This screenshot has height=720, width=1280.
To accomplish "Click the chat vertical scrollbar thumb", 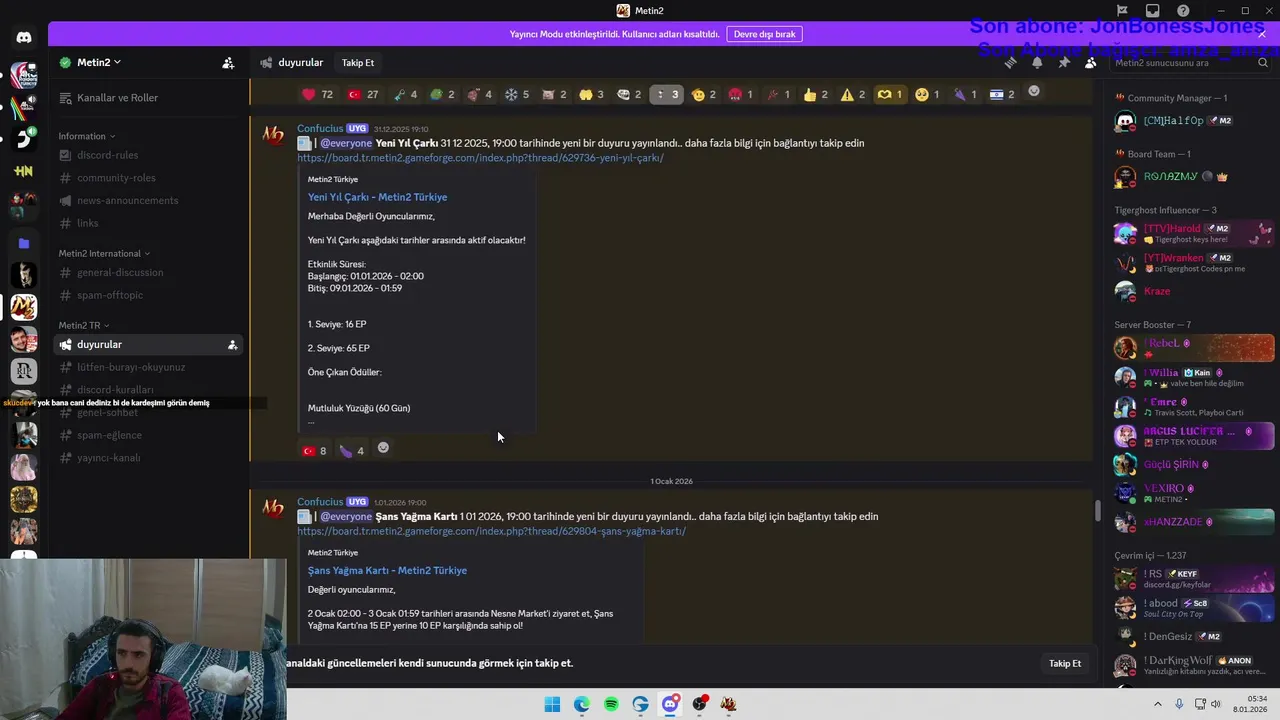I will pos(1097,510).
